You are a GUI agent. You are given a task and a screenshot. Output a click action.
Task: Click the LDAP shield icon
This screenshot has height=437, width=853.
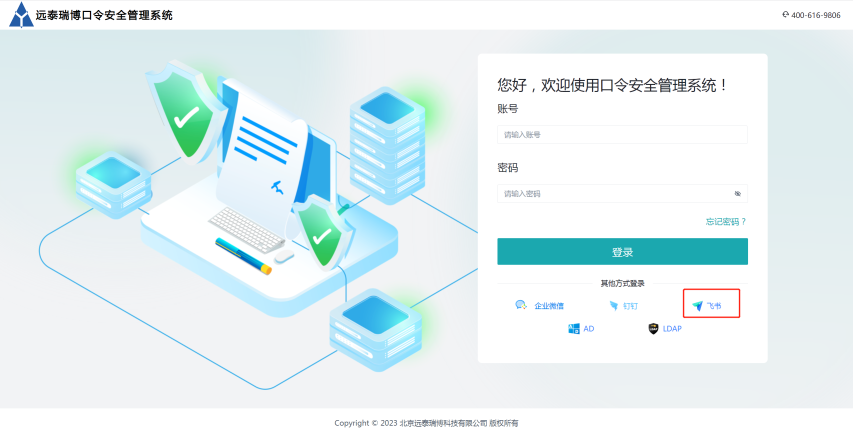tap(653, 329)
